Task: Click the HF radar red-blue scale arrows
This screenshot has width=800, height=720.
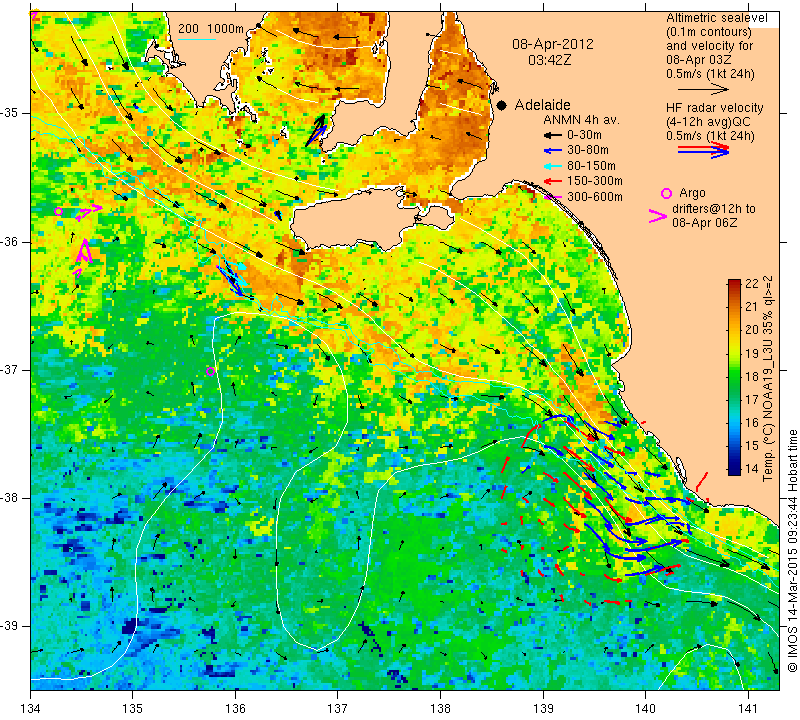Action: pyautogui.click(x=703, y=150)
